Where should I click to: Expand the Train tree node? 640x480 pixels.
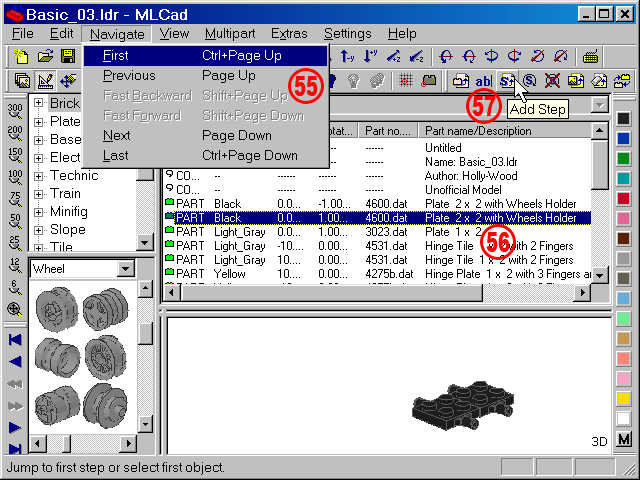click(38, 194)
